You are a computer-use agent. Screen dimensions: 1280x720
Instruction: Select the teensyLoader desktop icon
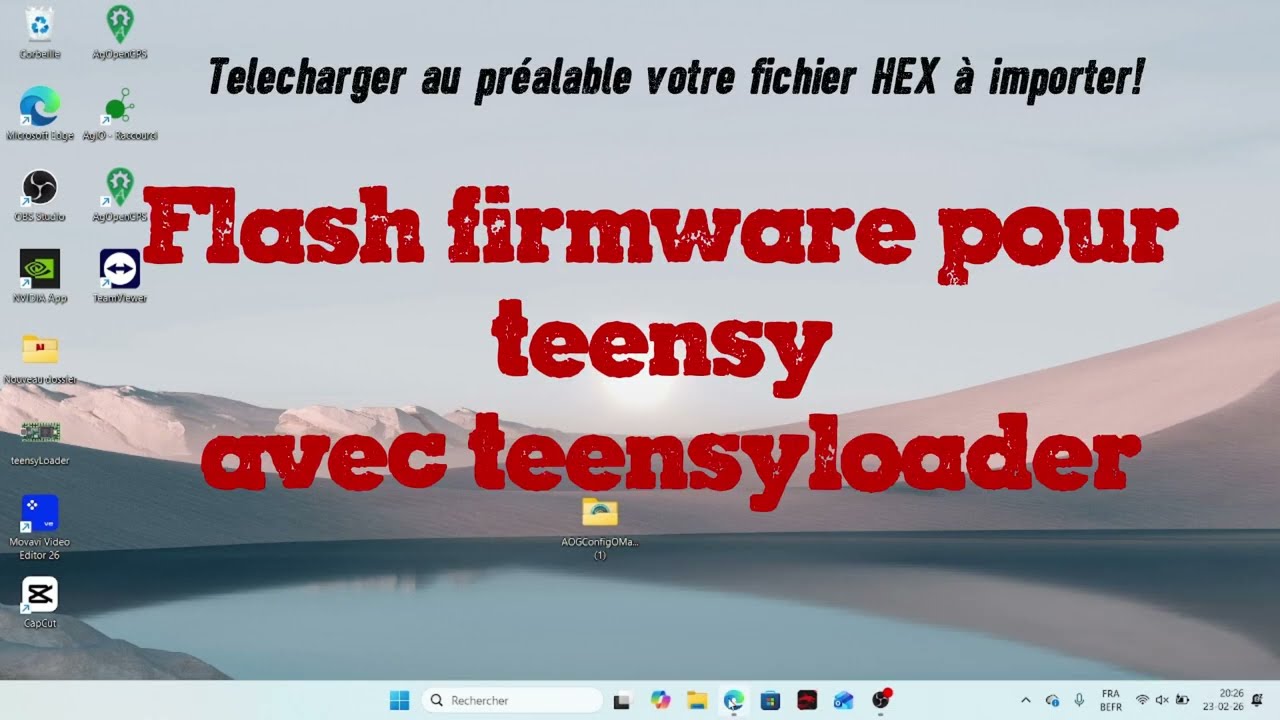(40, 440)
